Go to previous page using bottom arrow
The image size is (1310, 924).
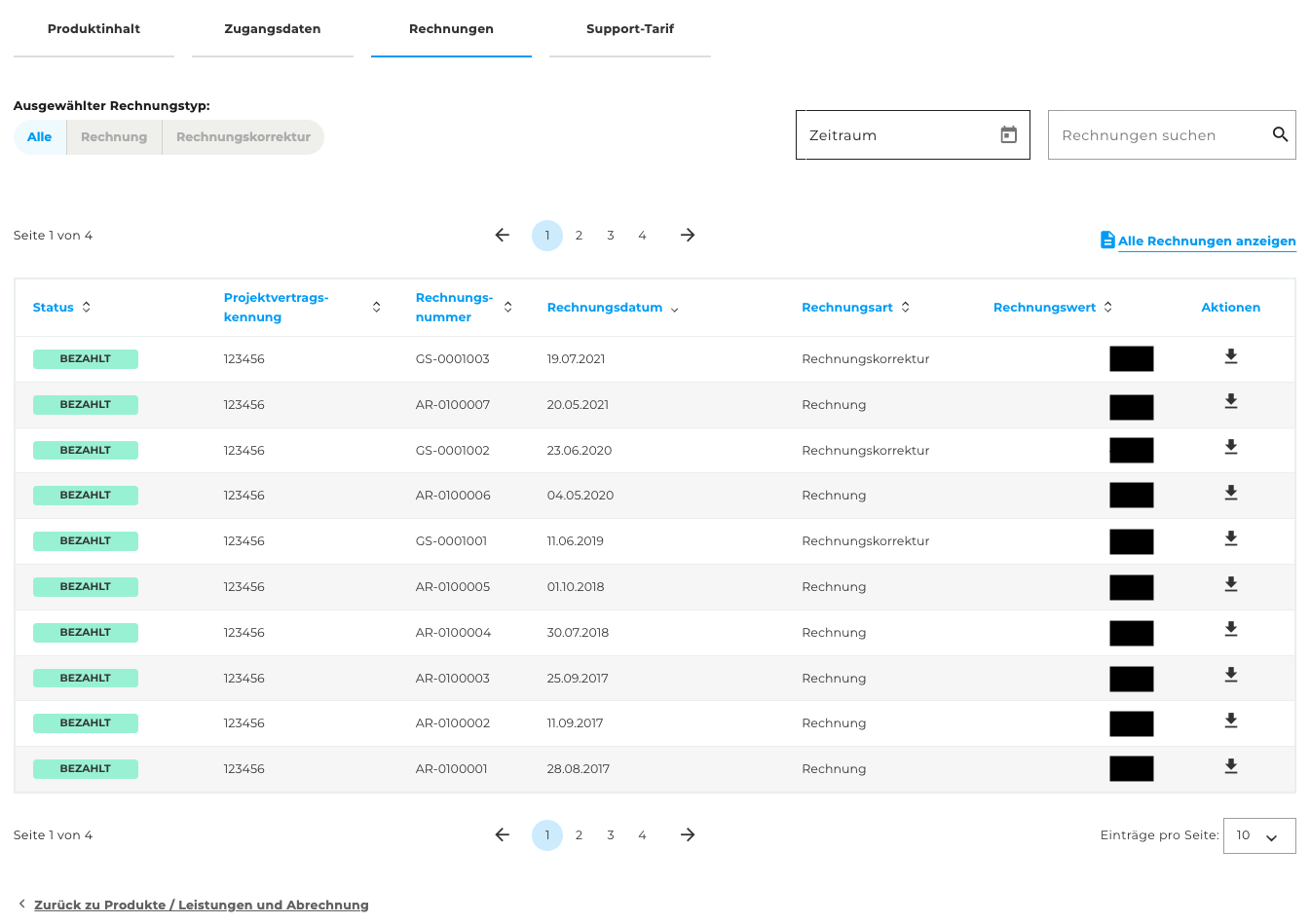tap(503, 835)
